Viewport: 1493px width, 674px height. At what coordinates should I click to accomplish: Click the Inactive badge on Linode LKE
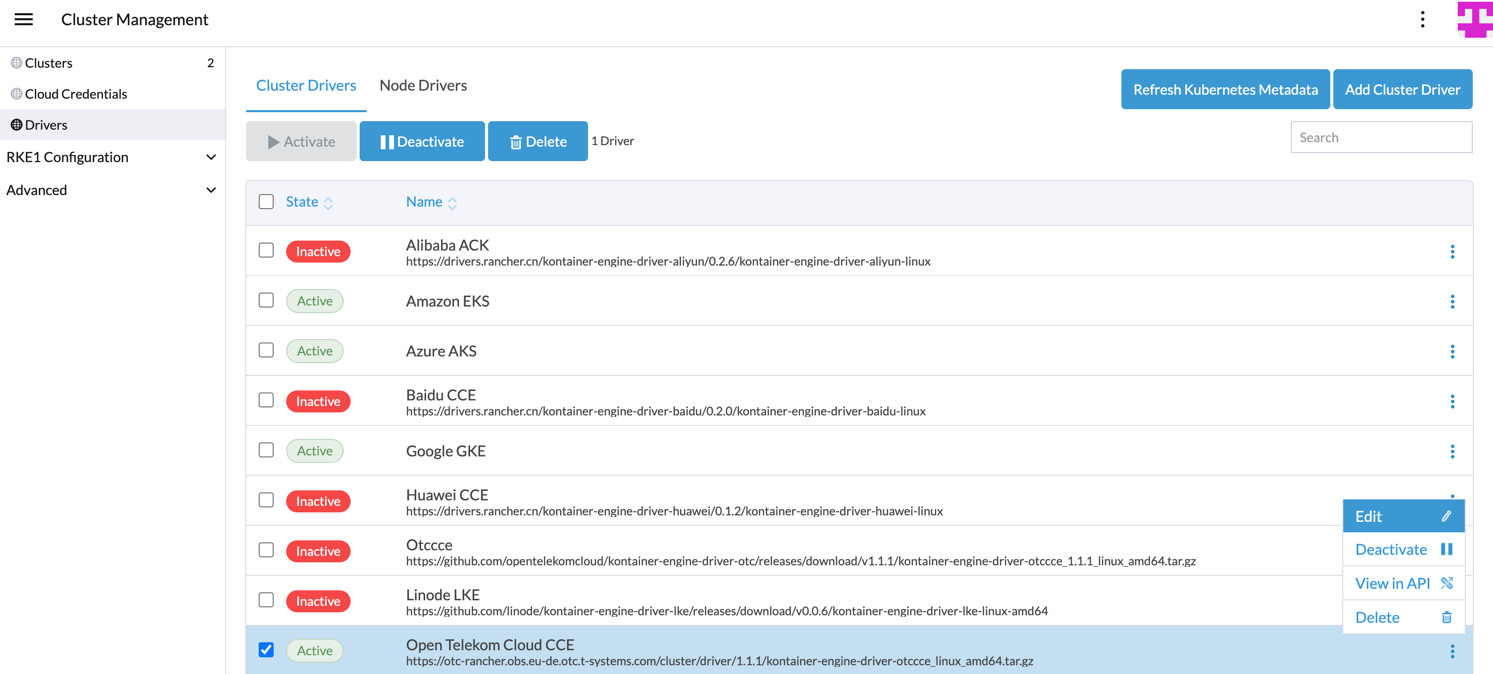pyautogui.click(x=318, y=601)
